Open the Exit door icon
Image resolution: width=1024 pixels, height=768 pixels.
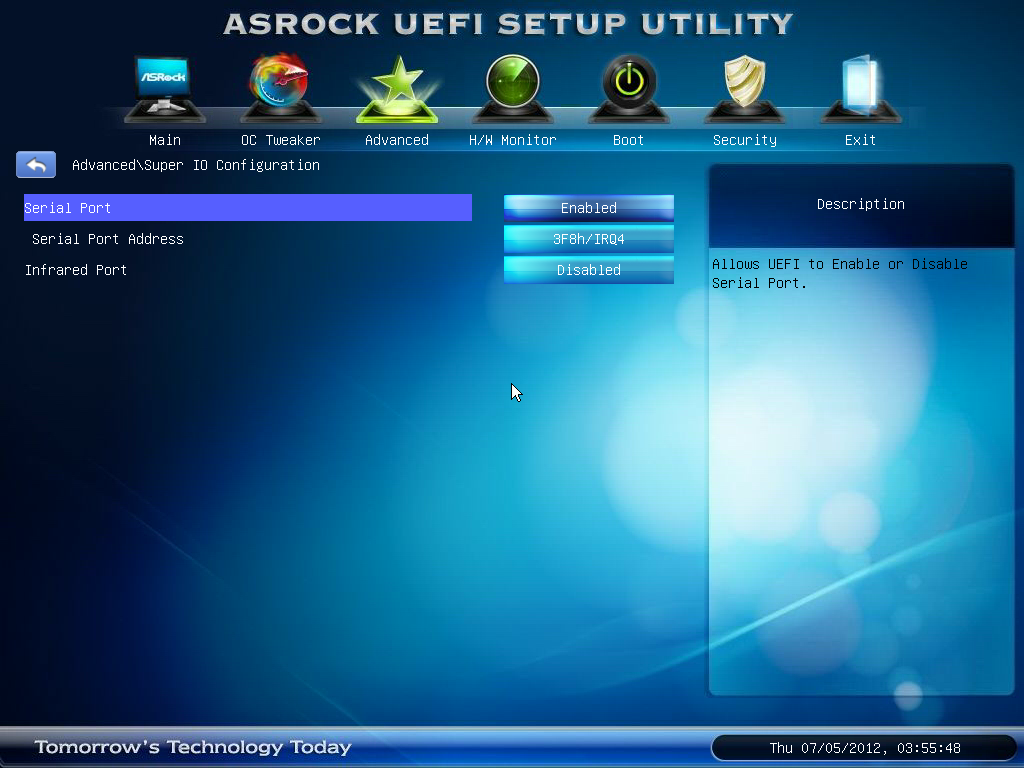click(x=861, y=89)
